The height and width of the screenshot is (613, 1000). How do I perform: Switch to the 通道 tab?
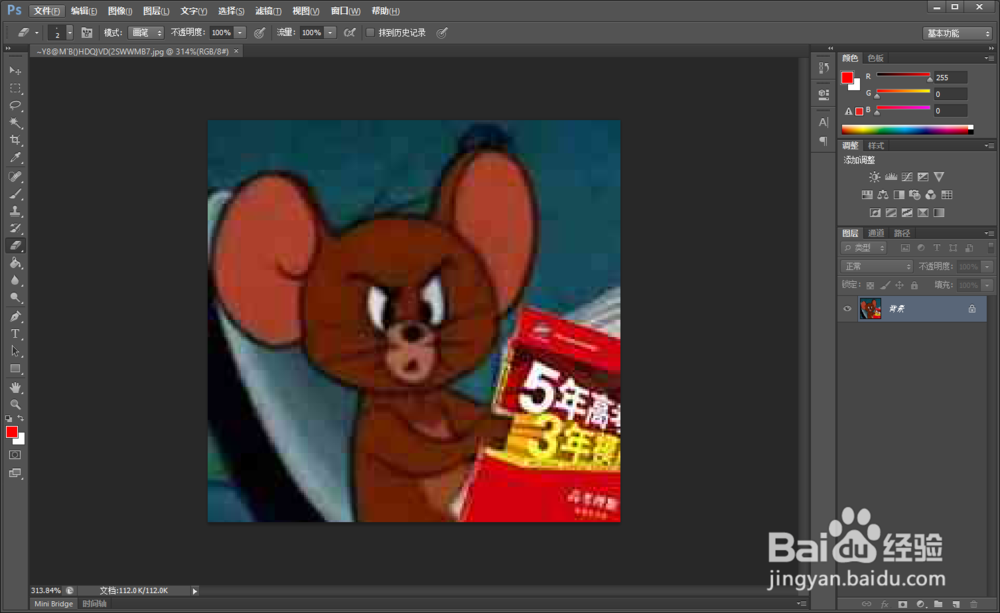876,233
